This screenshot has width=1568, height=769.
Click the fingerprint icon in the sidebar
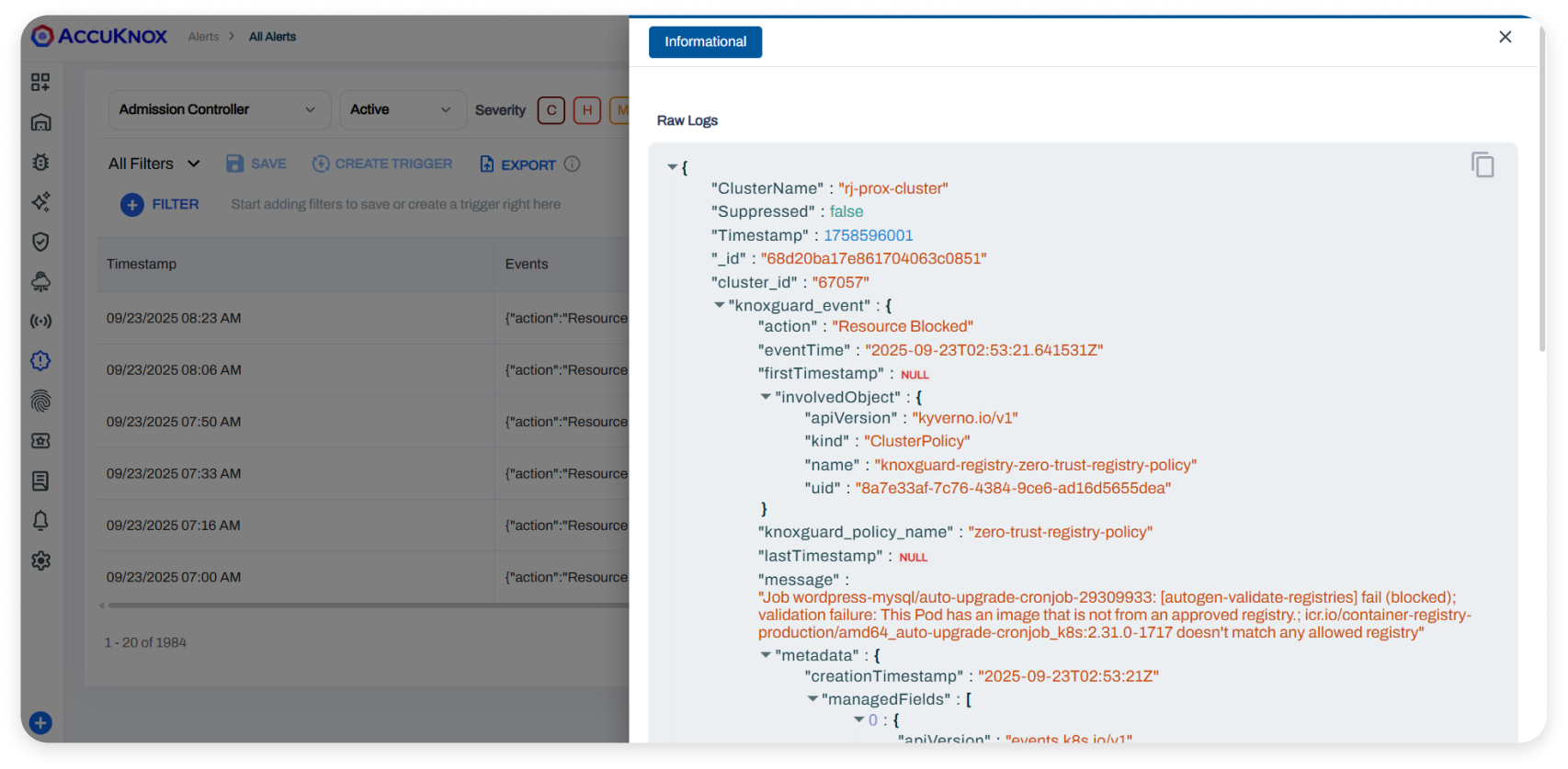[40, 401]
